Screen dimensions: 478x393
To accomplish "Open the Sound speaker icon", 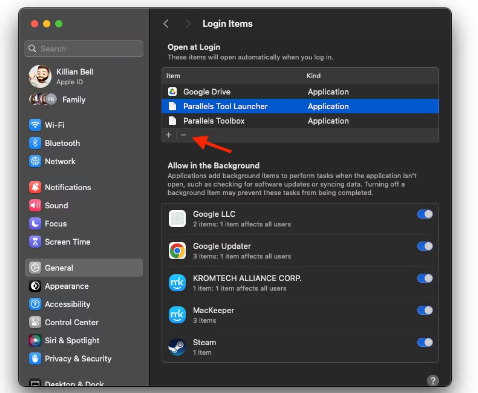I will (35, 205).
